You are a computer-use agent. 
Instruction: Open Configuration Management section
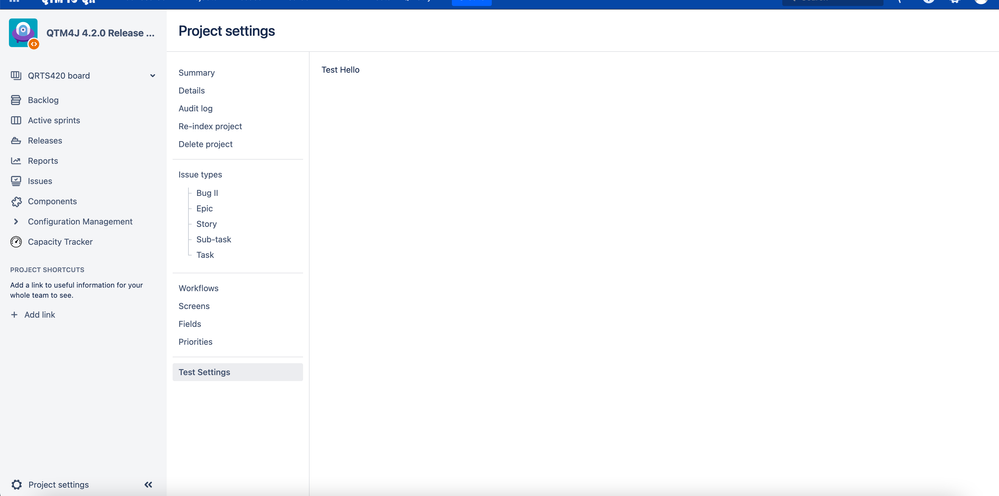point(80,222)
